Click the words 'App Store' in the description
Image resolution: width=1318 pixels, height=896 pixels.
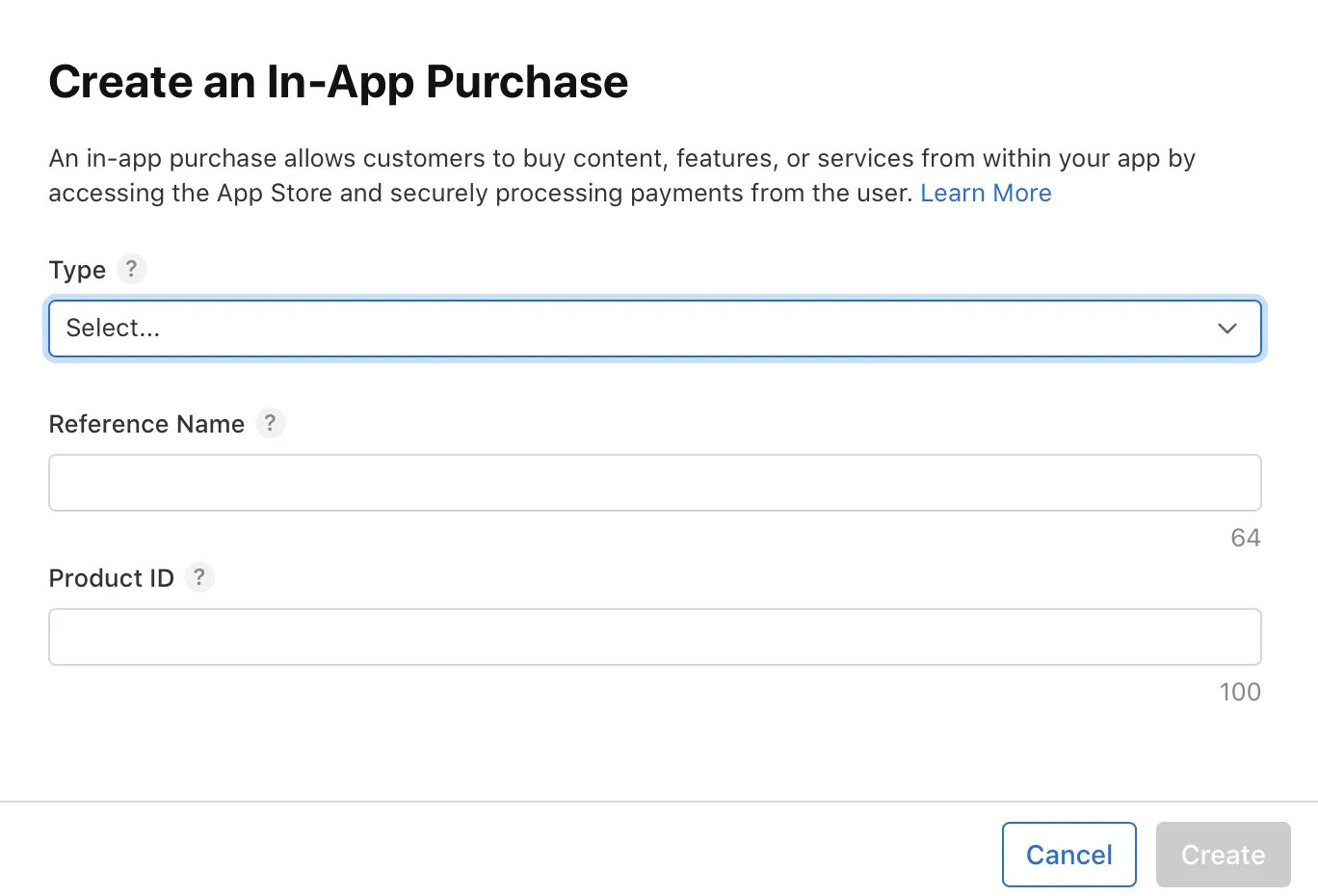click(275, 194)
